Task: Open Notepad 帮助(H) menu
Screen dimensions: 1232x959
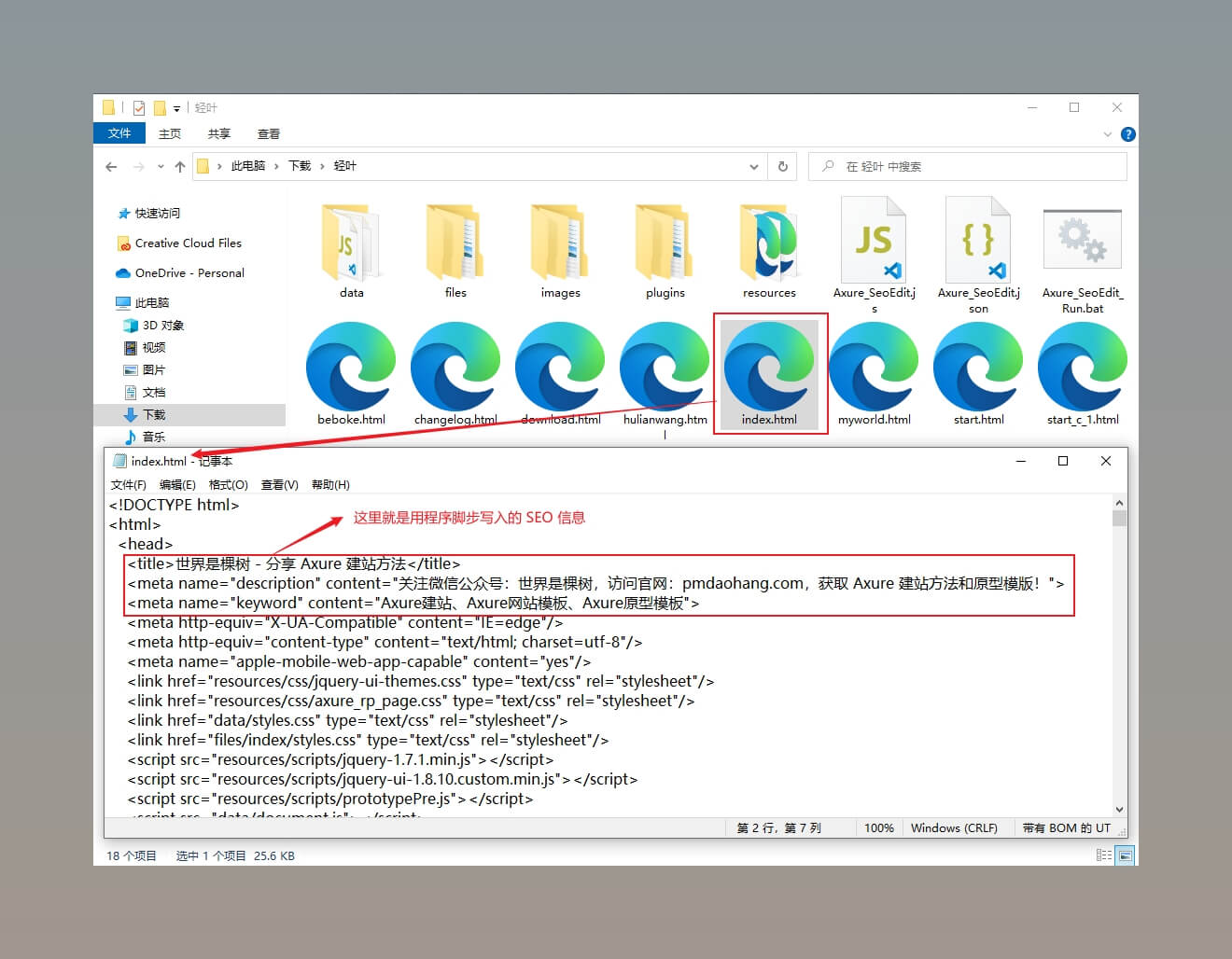Action: [330, 484]
